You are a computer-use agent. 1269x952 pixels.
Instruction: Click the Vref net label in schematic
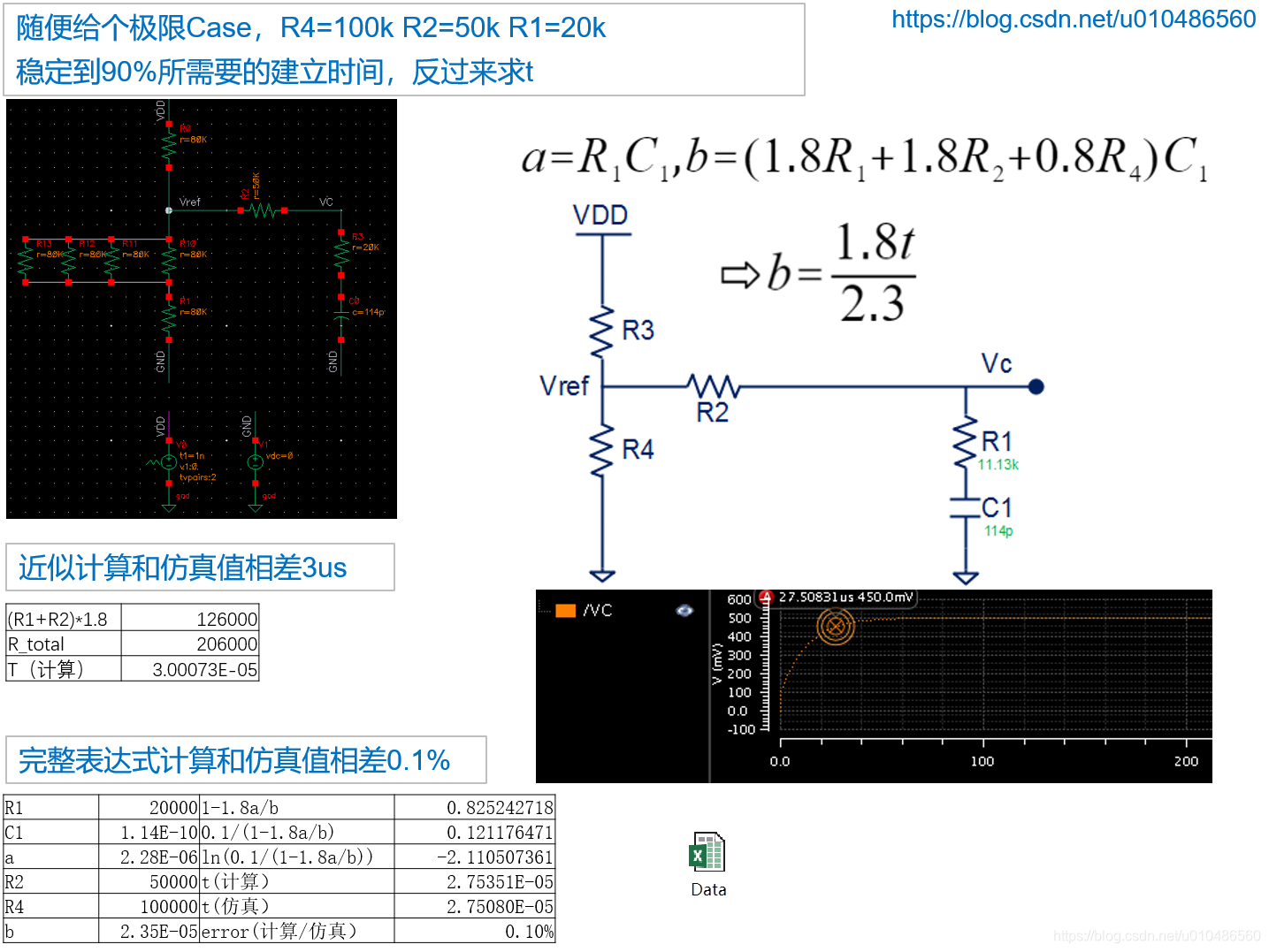tap(190, 202)
